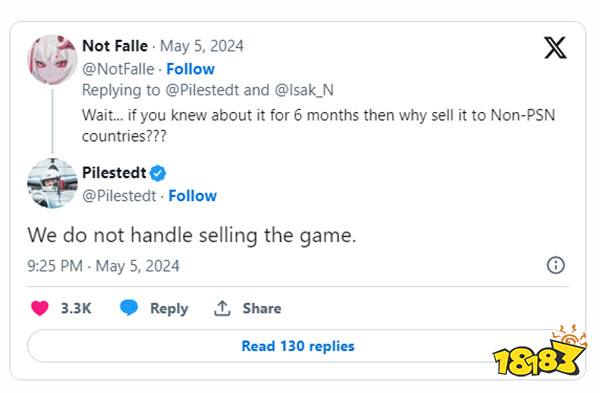This screenshot has height=393, width=600.
Task: Open the Pilestedt display name
Action: [114, 173]
